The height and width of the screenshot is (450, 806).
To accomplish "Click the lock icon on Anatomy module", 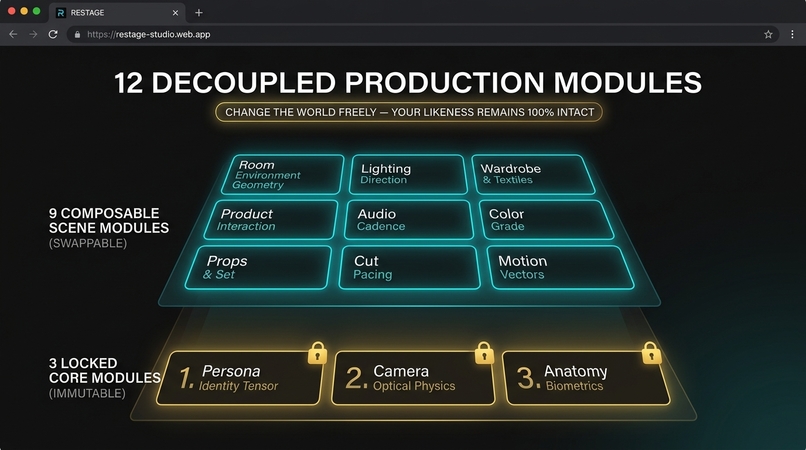I will click(651, 353).
